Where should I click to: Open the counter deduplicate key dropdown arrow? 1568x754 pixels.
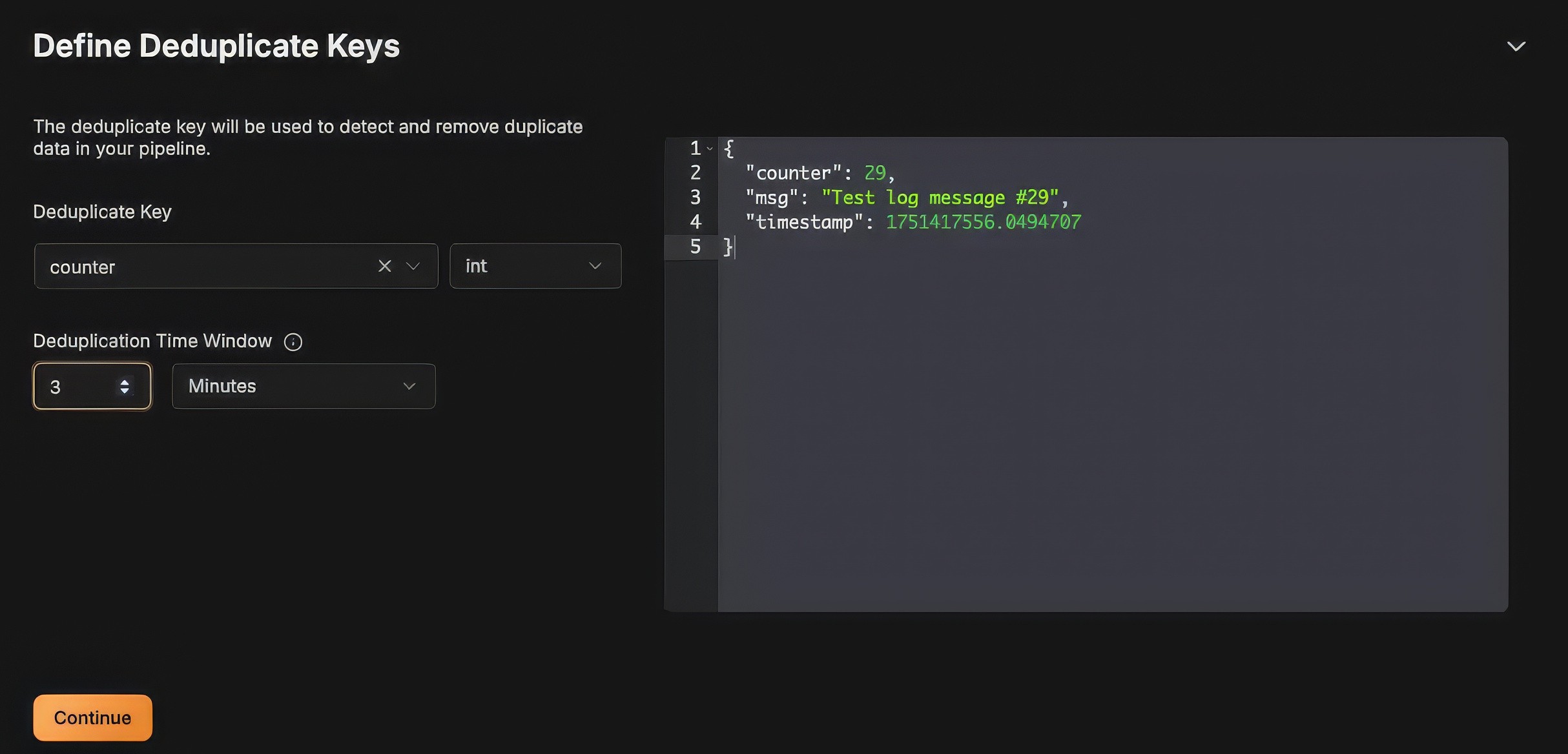tap(413, 266)
